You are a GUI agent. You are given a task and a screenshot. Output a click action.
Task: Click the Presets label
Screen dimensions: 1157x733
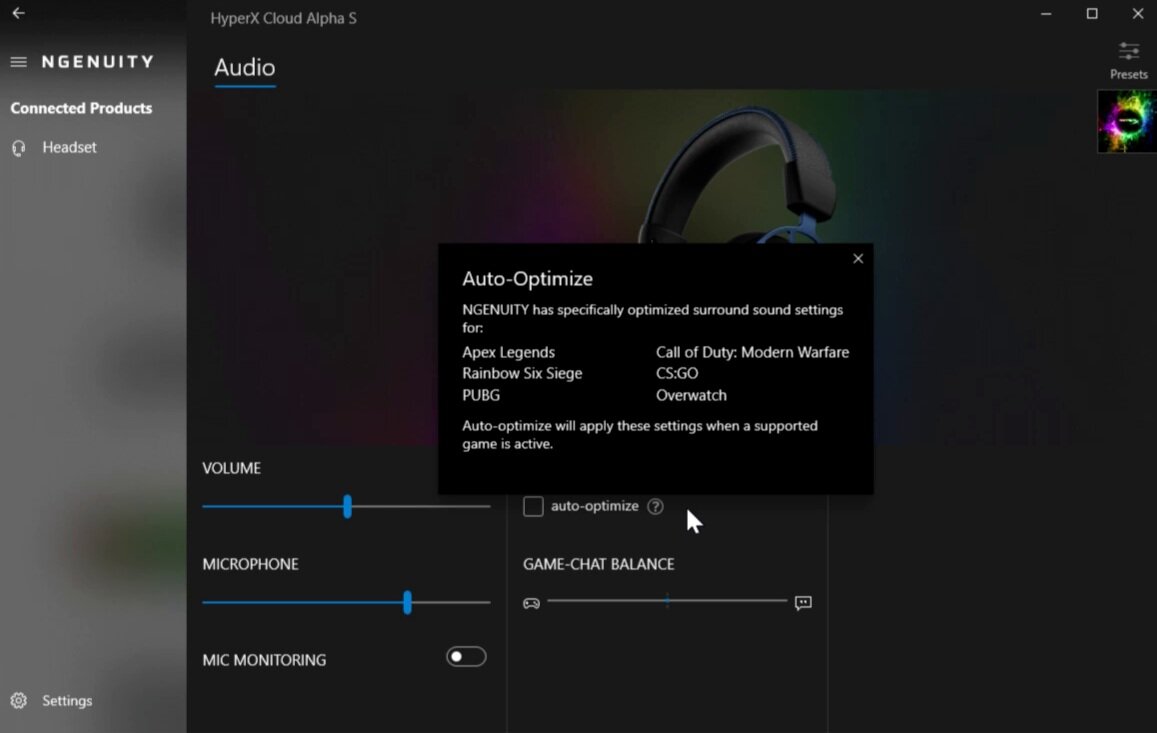click(1128, 75)
